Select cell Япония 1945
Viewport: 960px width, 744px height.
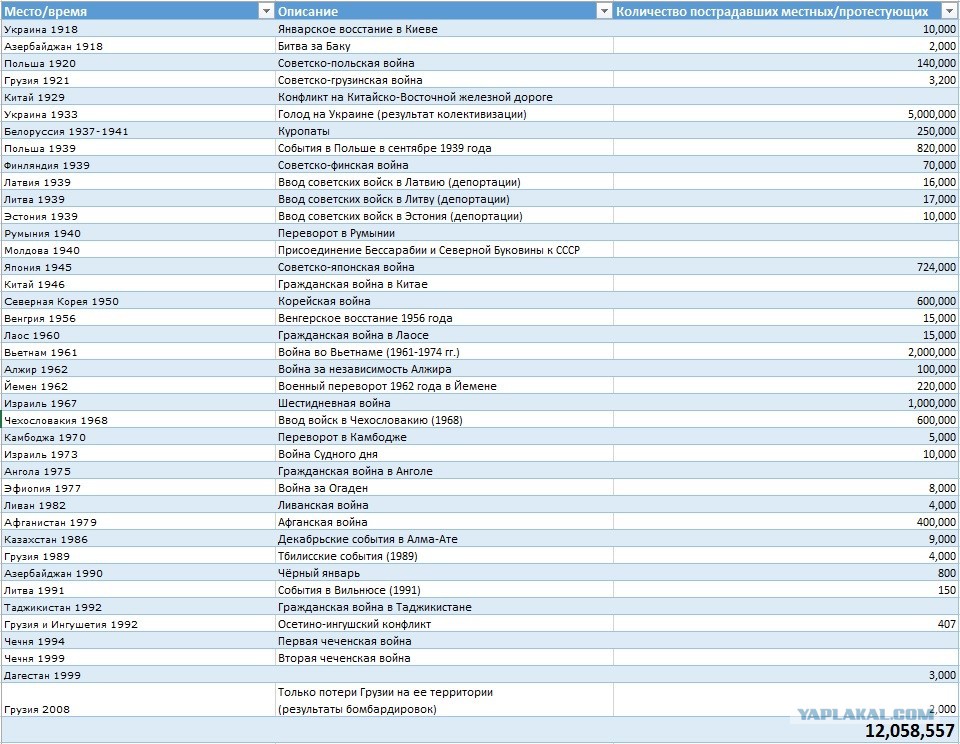[x=138, y=267]
